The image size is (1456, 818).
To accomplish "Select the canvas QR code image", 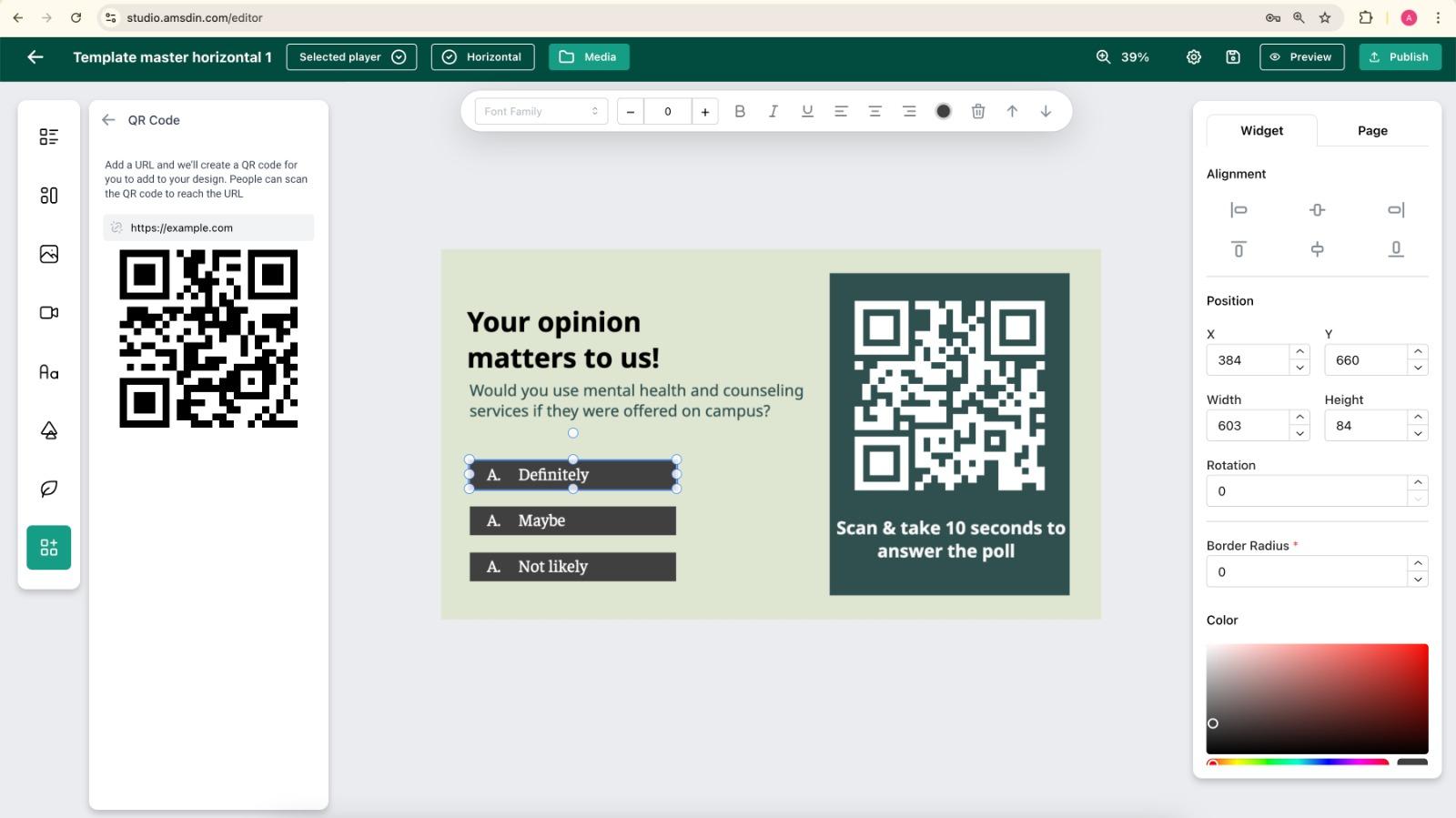I will pos(949,395).
